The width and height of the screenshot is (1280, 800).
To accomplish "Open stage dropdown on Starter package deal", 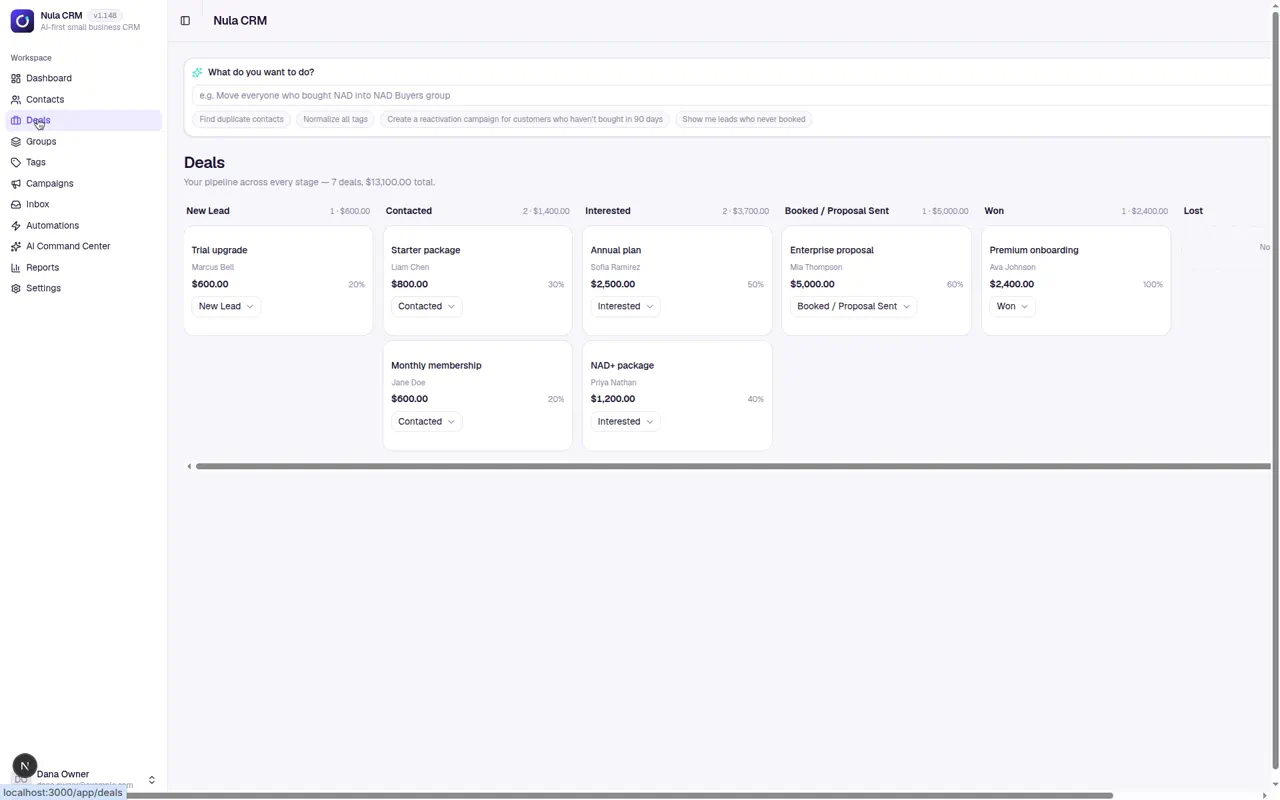I will pyautogui.click(x=426, y=306).
